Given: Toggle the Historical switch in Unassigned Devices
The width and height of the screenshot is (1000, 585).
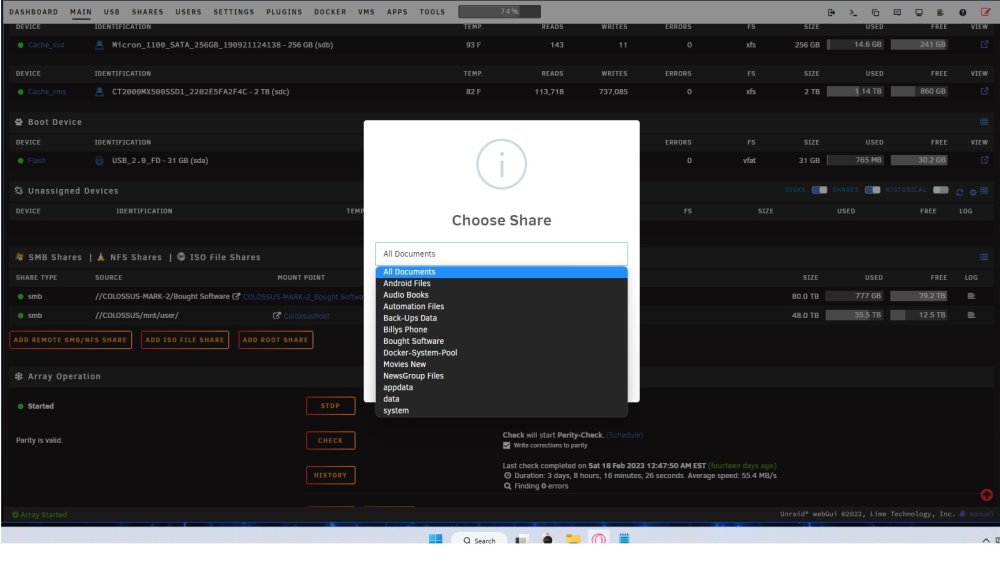Looking at the screenshot, I should click(941, 190).
